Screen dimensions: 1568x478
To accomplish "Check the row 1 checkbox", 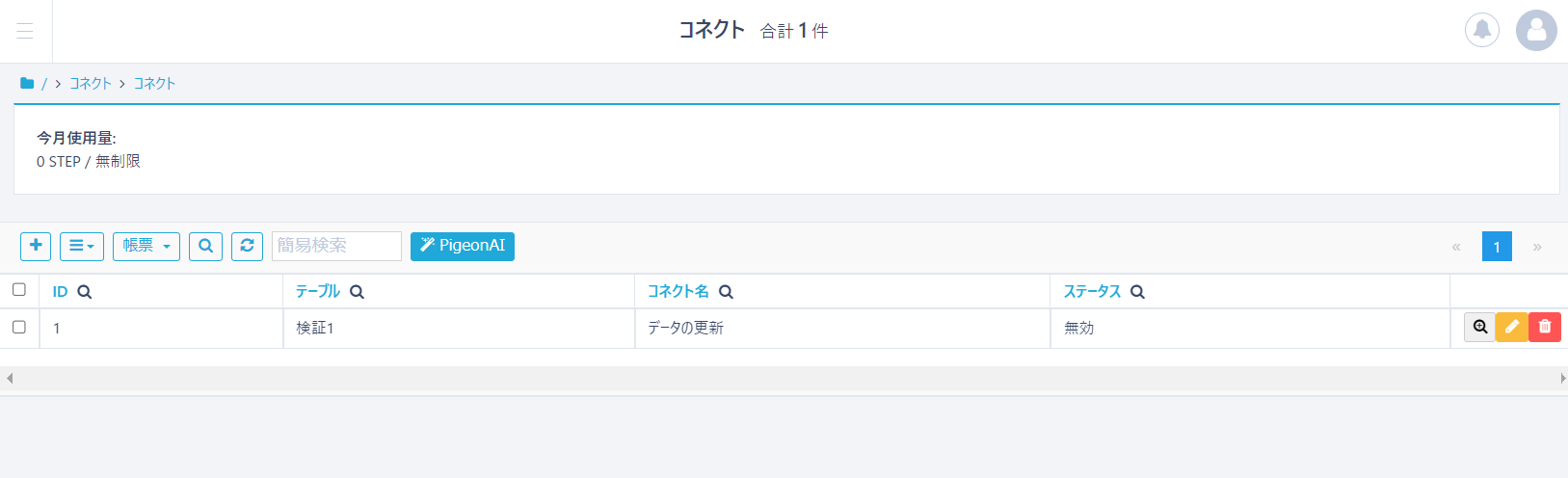I will [19, 328].
